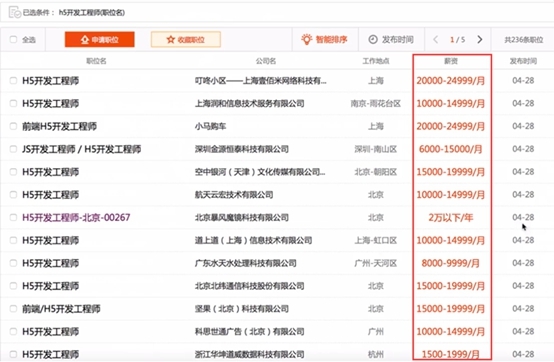The image size is (554, 362).
Task: Tick checkbox for 航天云宏技术有限公司 row
Action: click(x=13, y=195)
